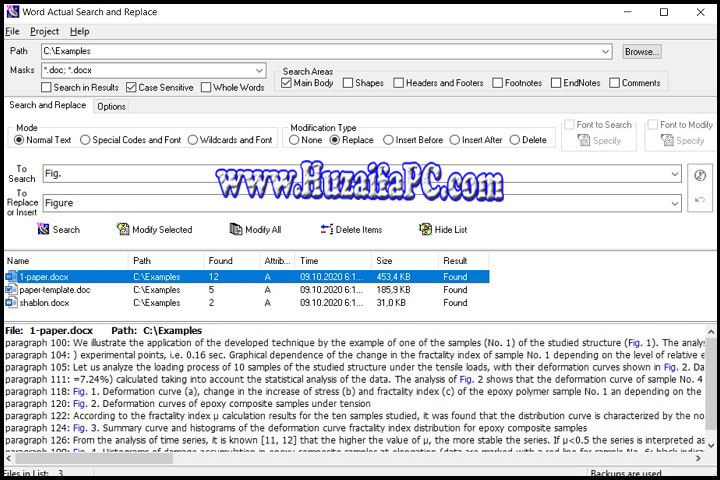The height and width of the screenshot is (480, 720).
Task: Switch to Search and Replace tab
Action: click(48, 105)
